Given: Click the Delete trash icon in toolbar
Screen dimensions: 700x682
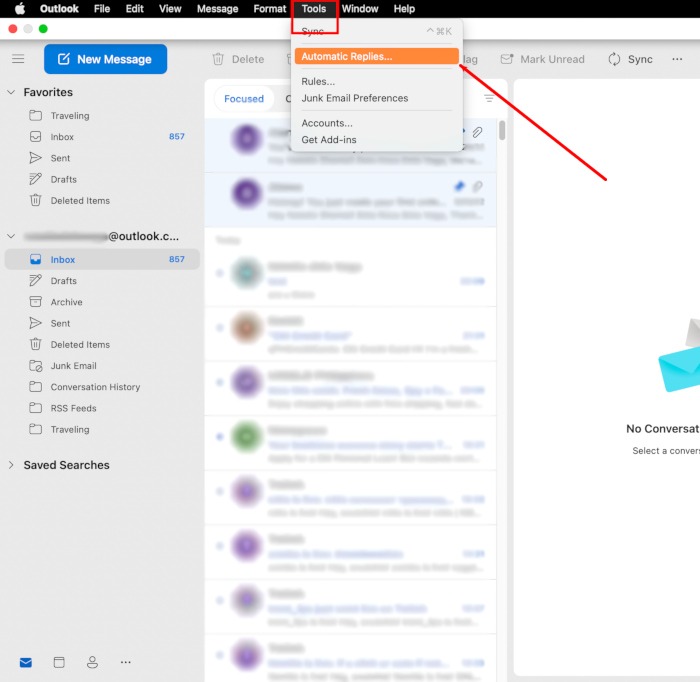Looking at the screenshot, I should tap(218, 59).
